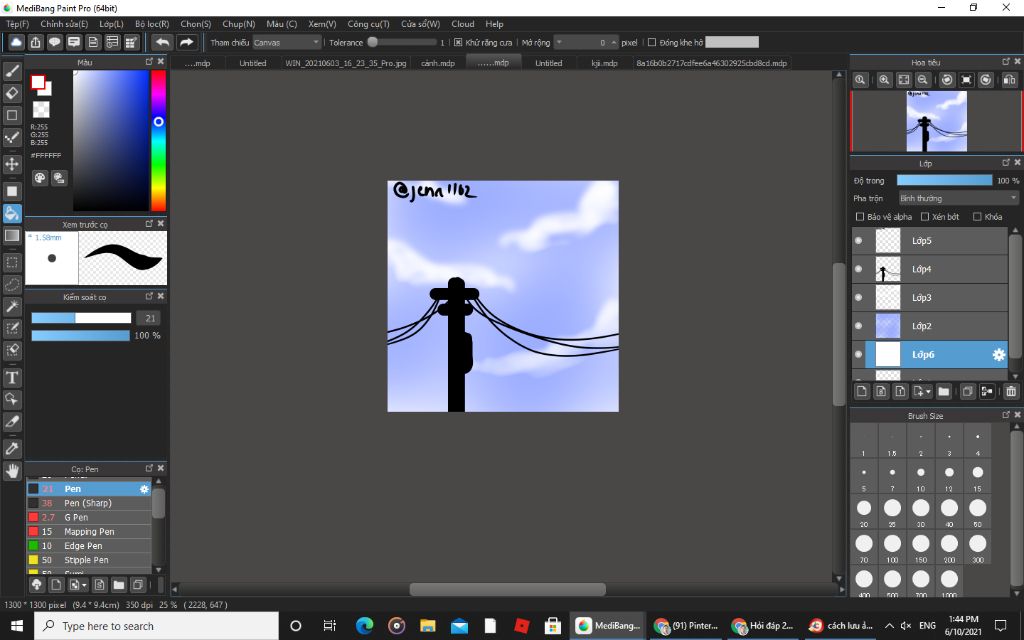
Task: Open the Lớp(L) menu
Action: click(x=111, y=24)
